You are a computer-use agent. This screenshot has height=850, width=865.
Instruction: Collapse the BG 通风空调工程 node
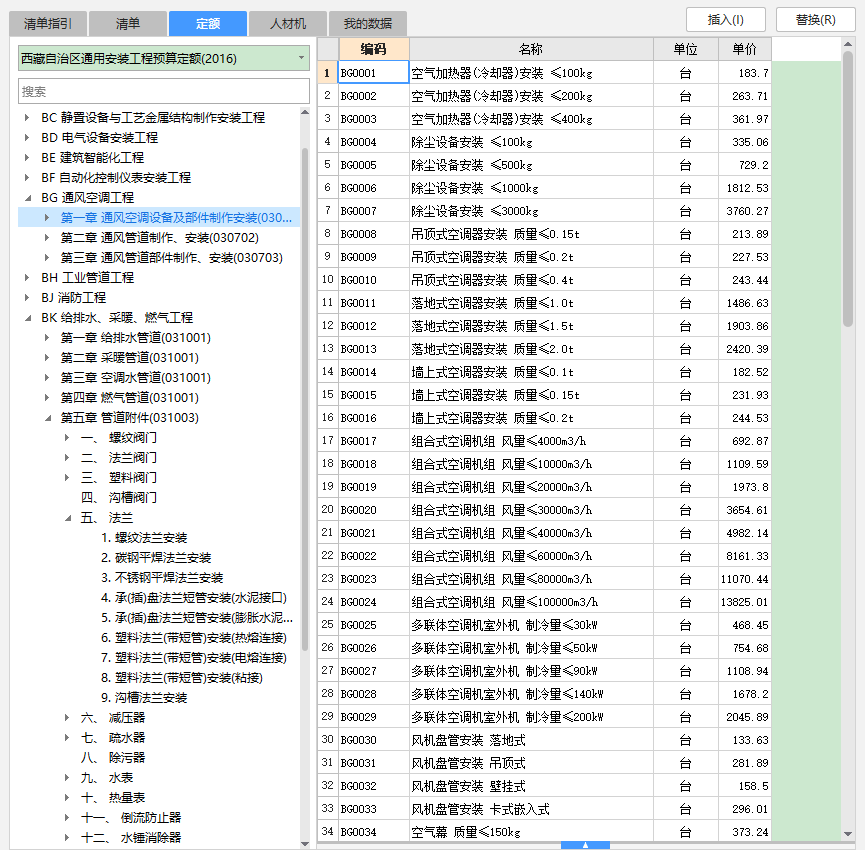coord(27,198)
